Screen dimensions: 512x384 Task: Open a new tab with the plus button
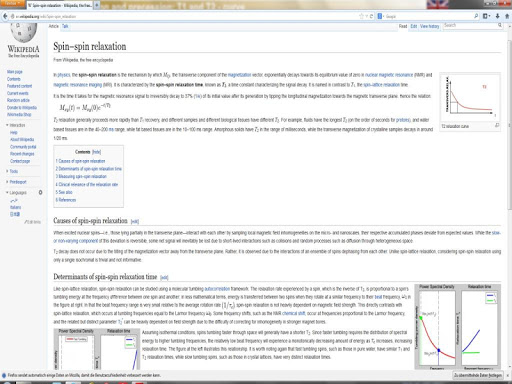(97, 5)
